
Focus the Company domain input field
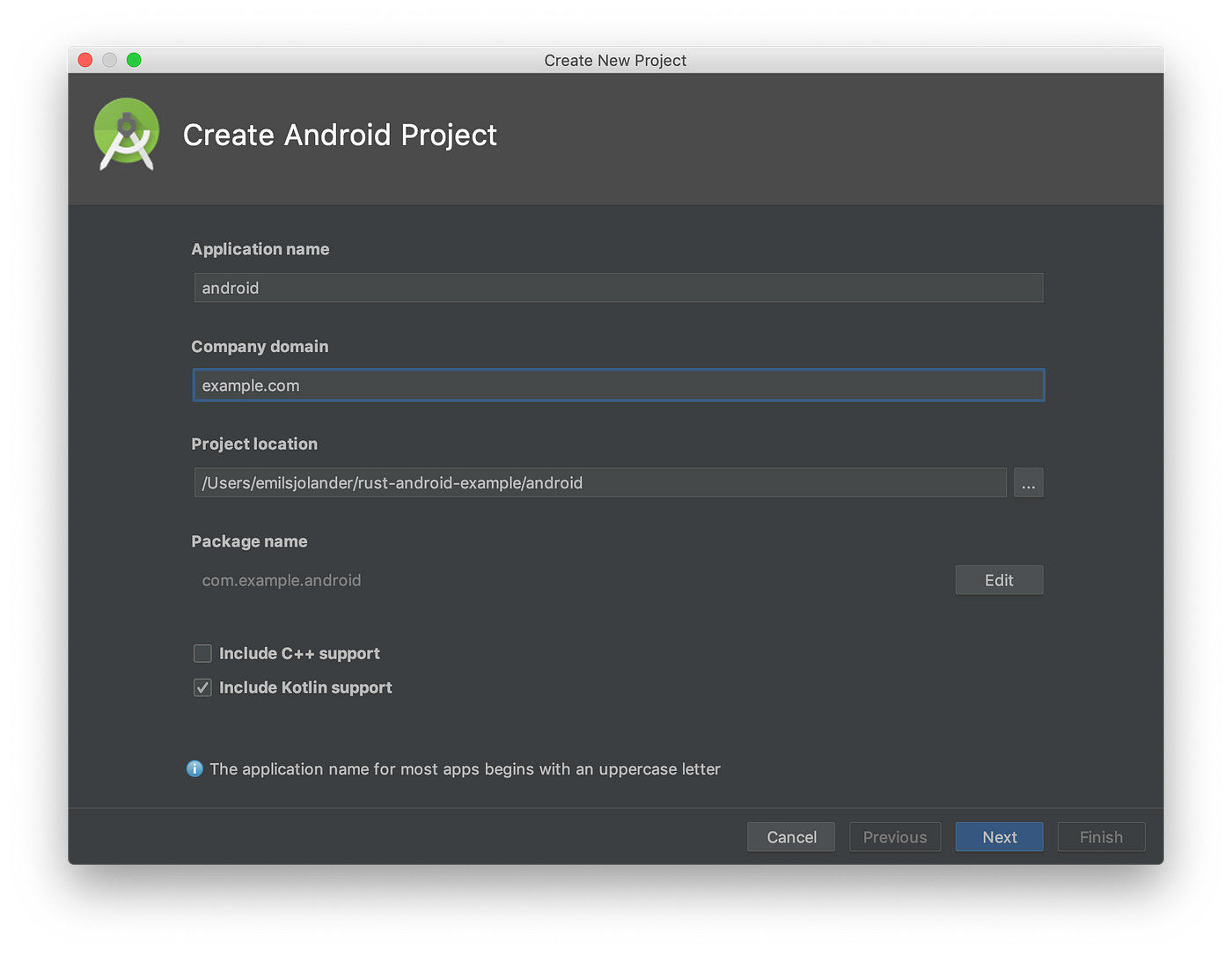click(619, 386)
